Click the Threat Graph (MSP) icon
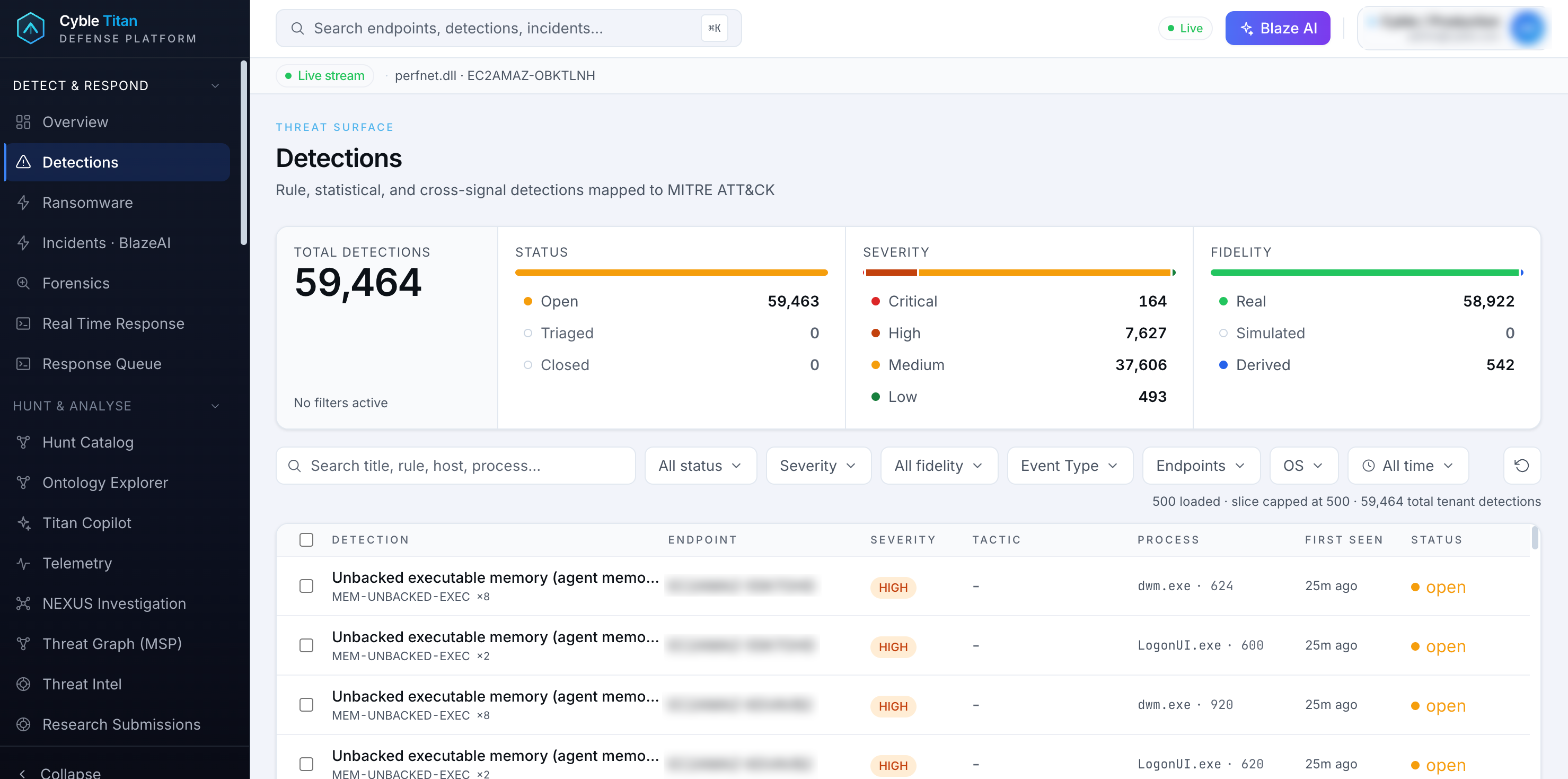The image size is (1568, 779). pyautogui.click(x=23, y=643)
